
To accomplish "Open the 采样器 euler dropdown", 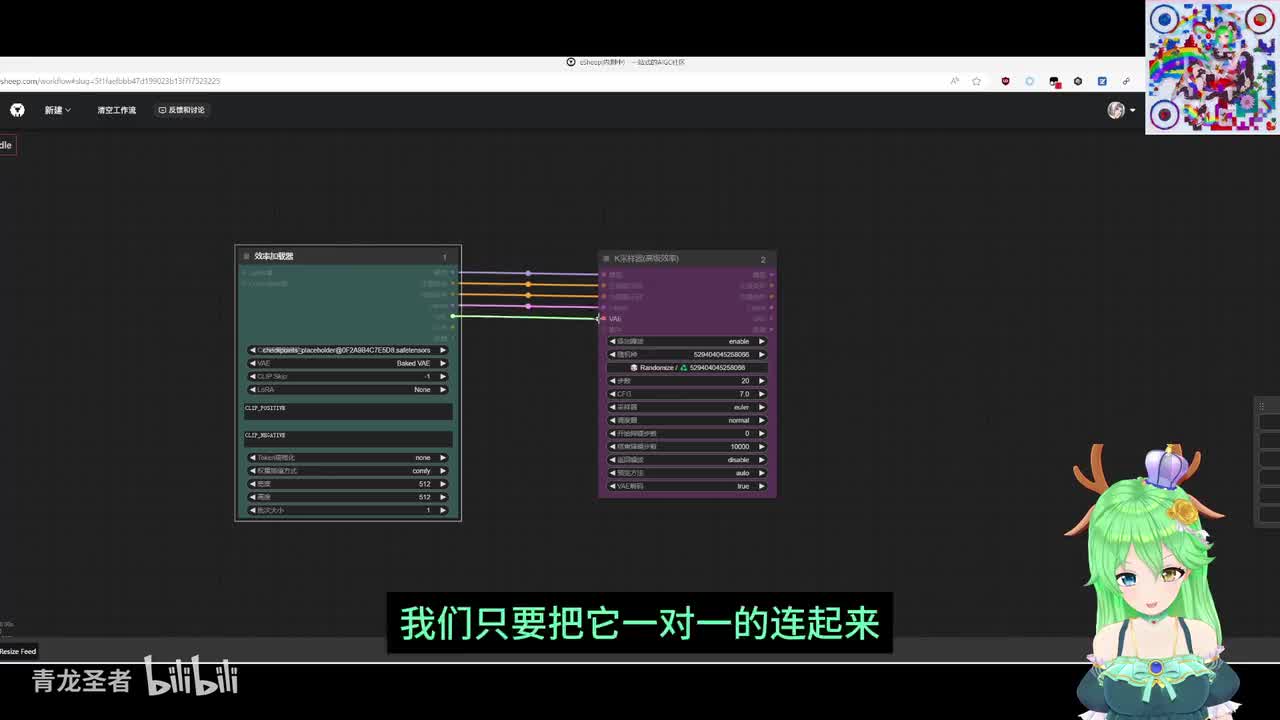I will coord(687,407).
